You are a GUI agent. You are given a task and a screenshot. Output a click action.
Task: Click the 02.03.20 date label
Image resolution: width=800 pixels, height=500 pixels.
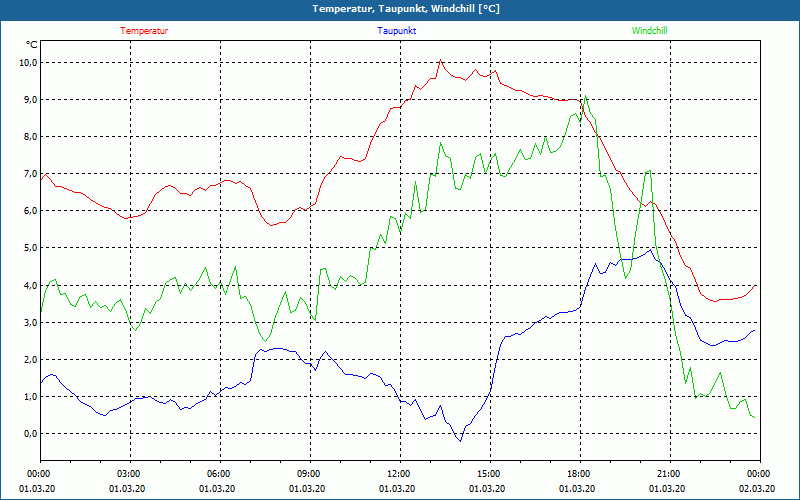coord(757,489)
